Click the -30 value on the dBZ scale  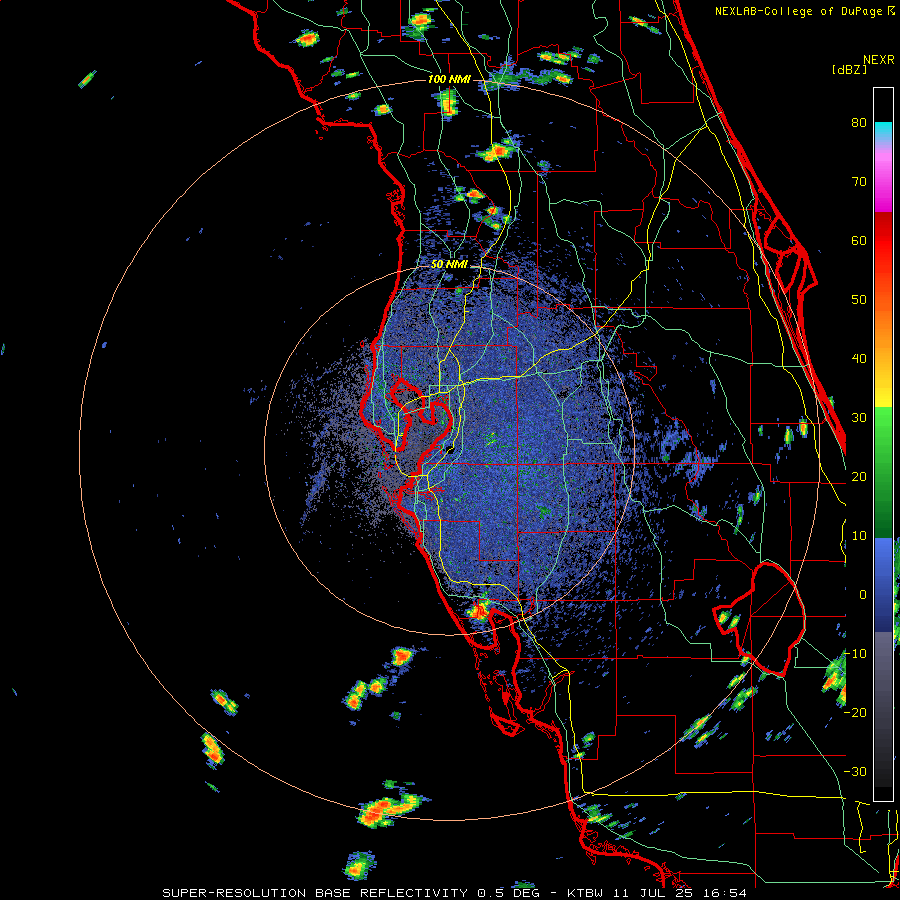(855, 771)
